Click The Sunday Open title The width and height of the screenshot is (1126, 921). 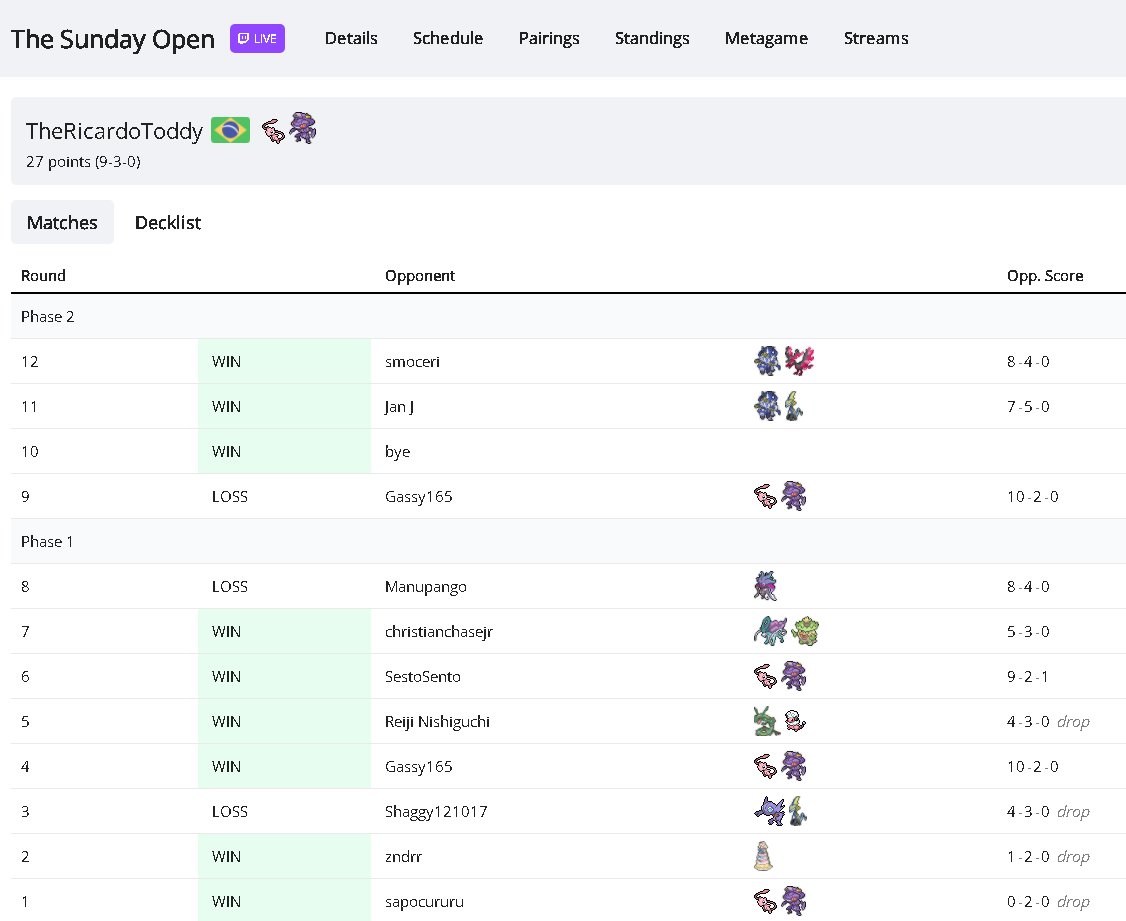tap(113, 39)
